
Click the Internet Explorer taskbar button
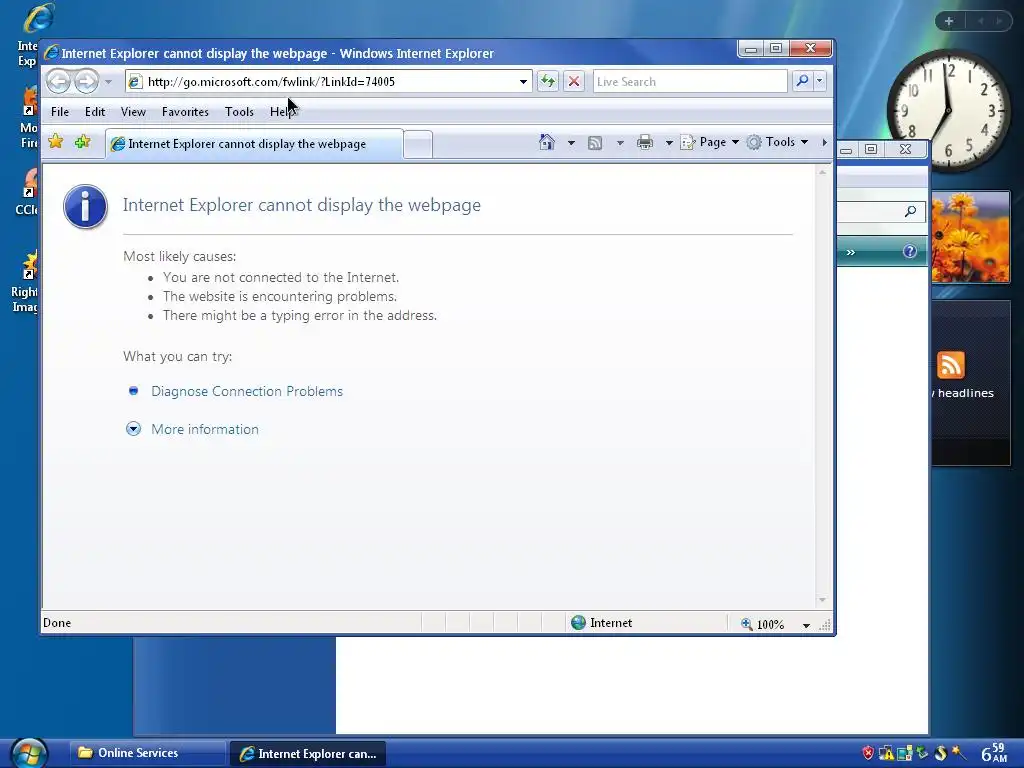coord(308,754)
